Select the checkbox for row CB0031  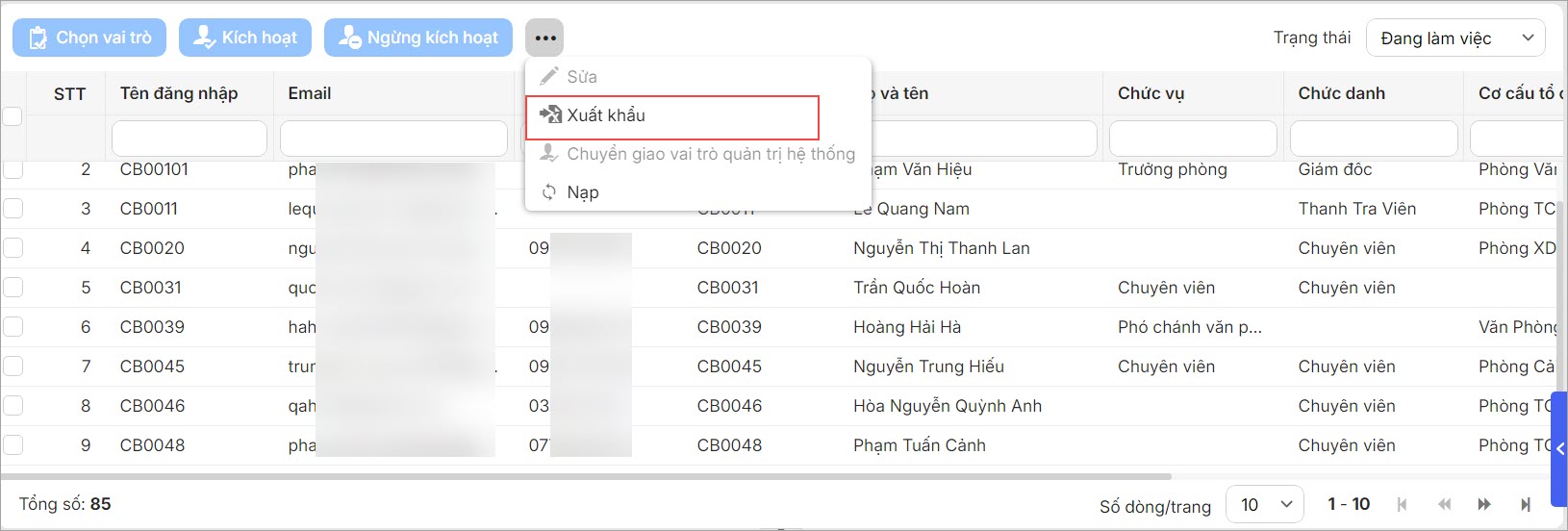[13, 287]
